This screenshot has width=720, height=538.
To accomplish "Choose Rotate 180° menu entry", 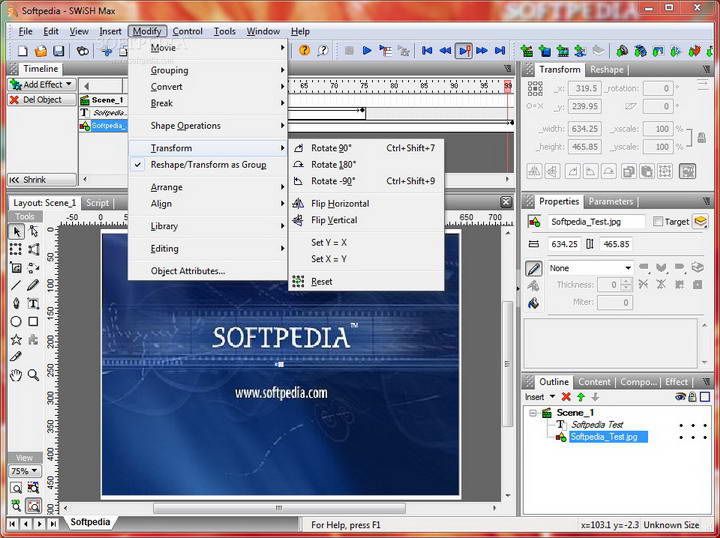I will (x=366, y=165).
